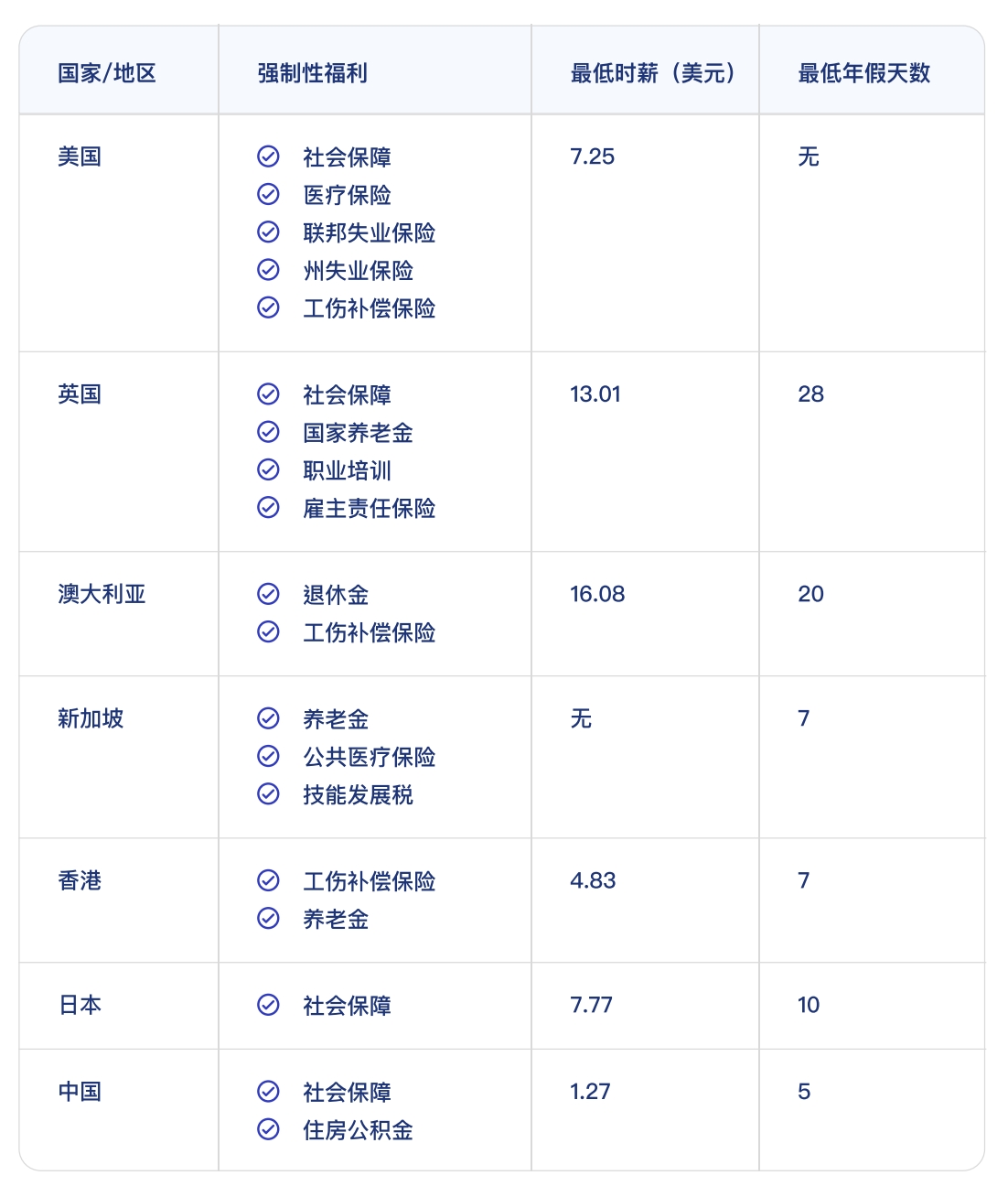
Task: Click the 香港 region cell
Action: 80,880
